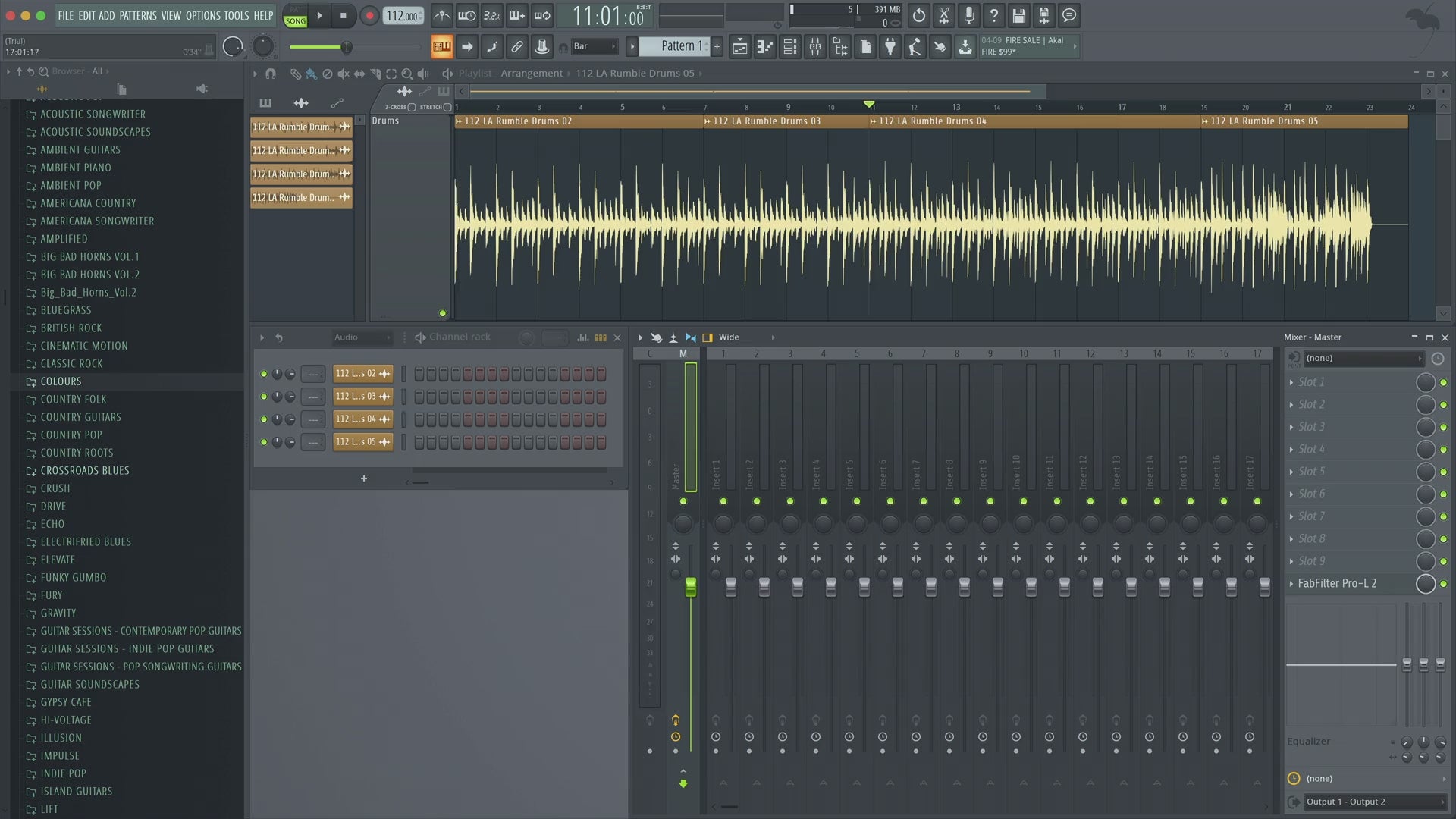Open the Audio channel filter dropdown

coord(362,337)
